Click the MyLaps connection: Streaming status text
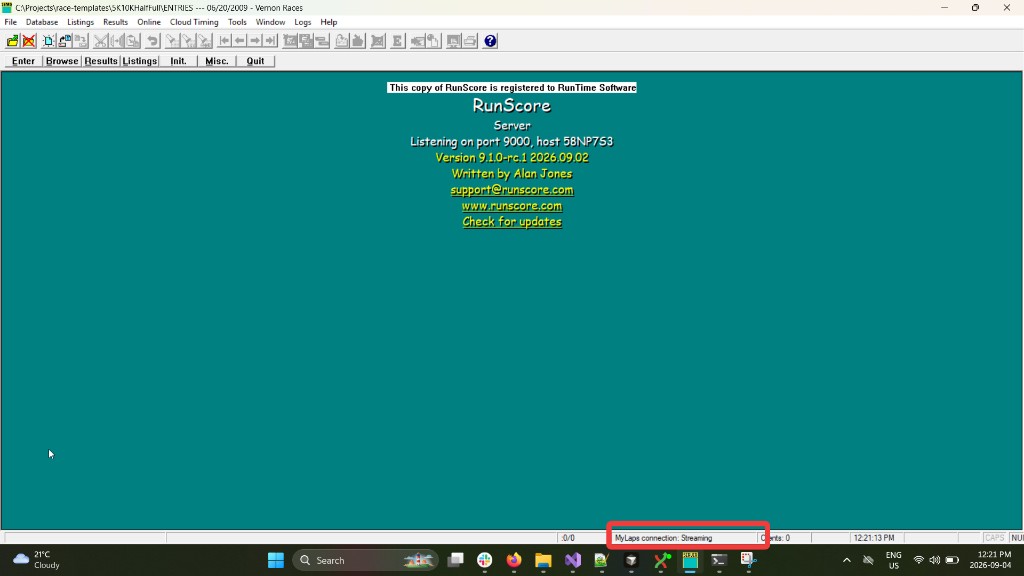 (x=664, y=538)
